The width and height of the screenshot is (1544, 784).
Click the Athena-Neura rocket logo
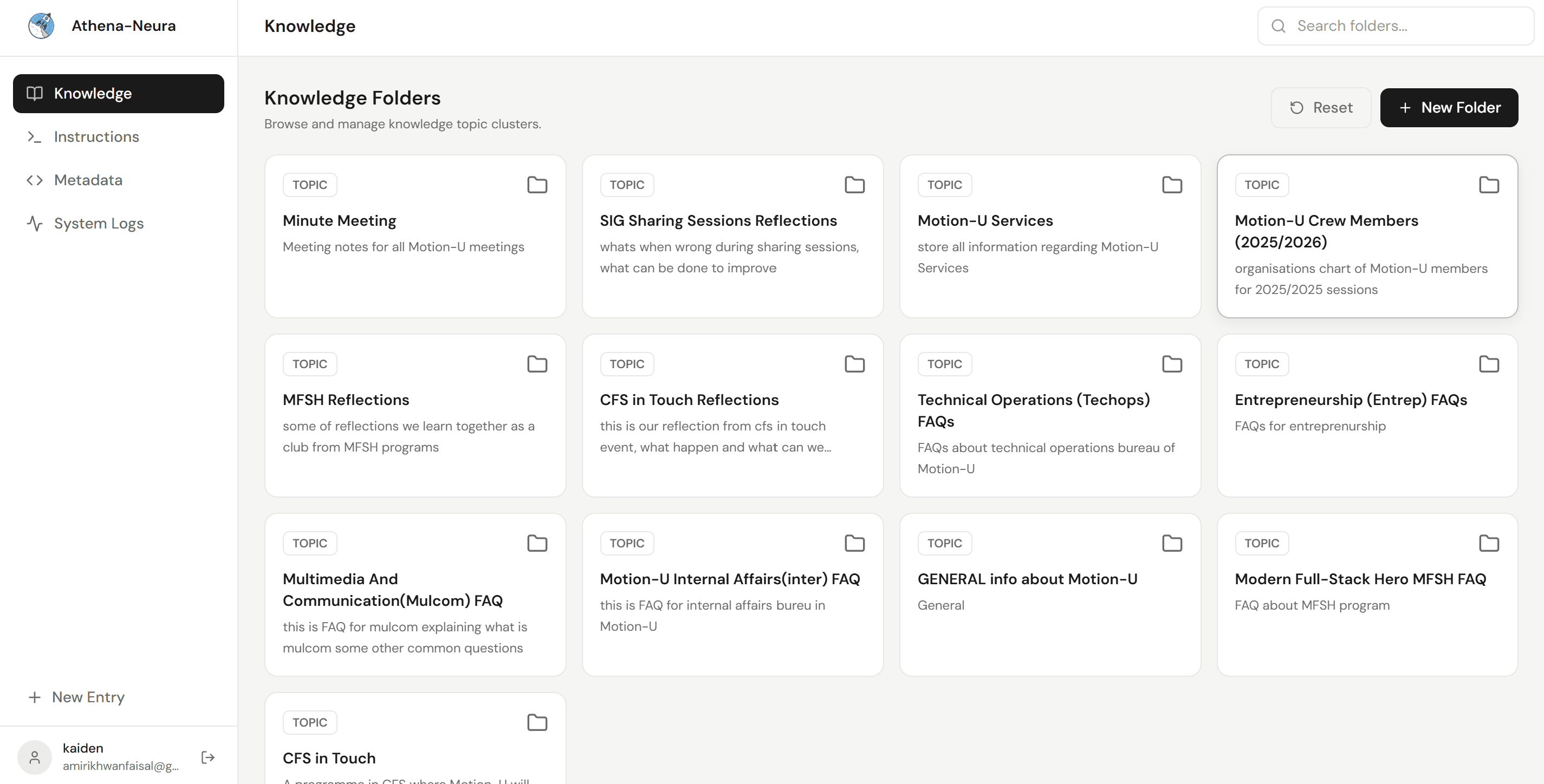point(41,26)
